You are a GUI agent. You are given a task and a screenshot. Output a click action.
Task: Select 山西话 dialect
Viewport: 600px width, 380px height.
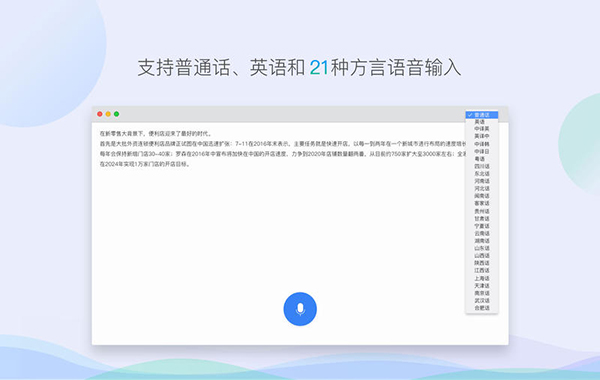[x=482, y=256]
